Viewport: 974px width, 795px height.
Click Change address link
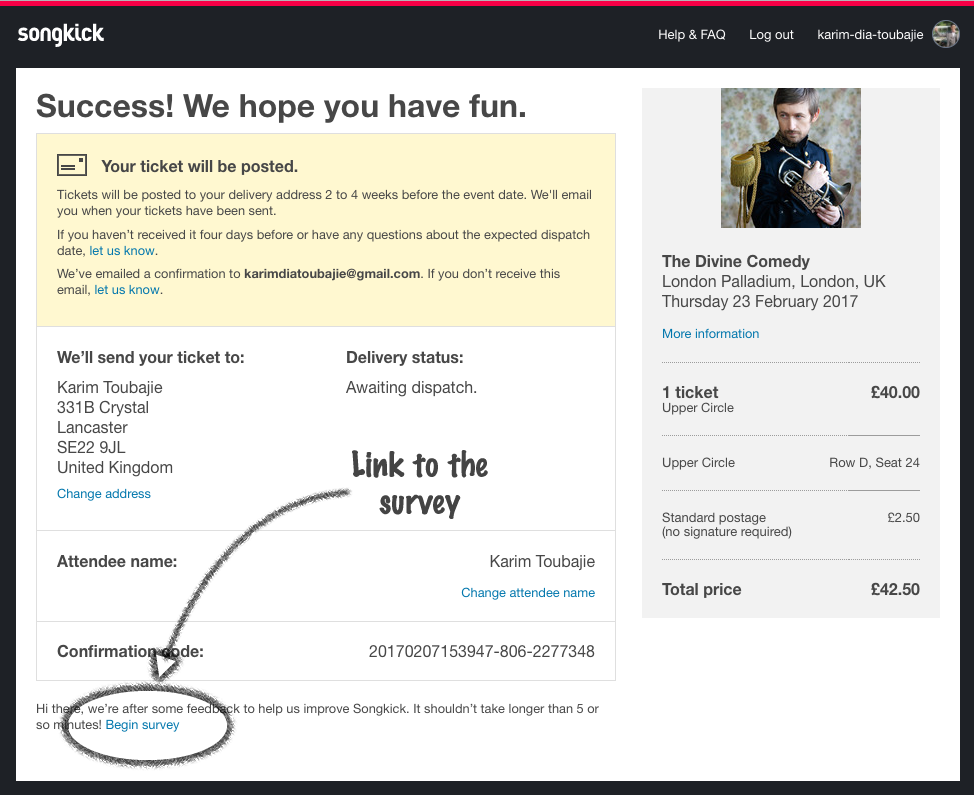pos(104,494)
